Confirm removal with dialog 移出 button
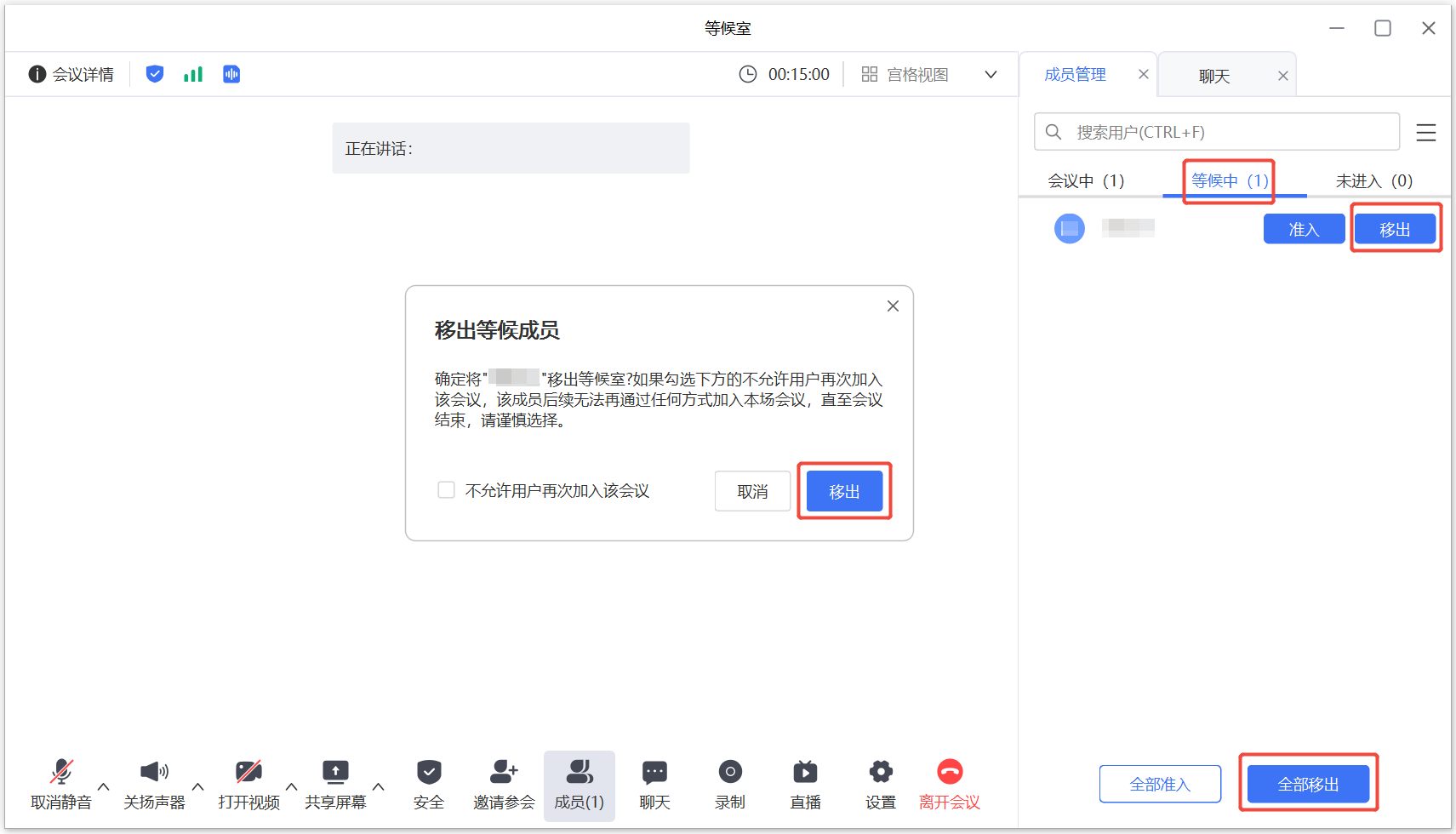This screenshot has height=834, width=1456. pos(844,491)
